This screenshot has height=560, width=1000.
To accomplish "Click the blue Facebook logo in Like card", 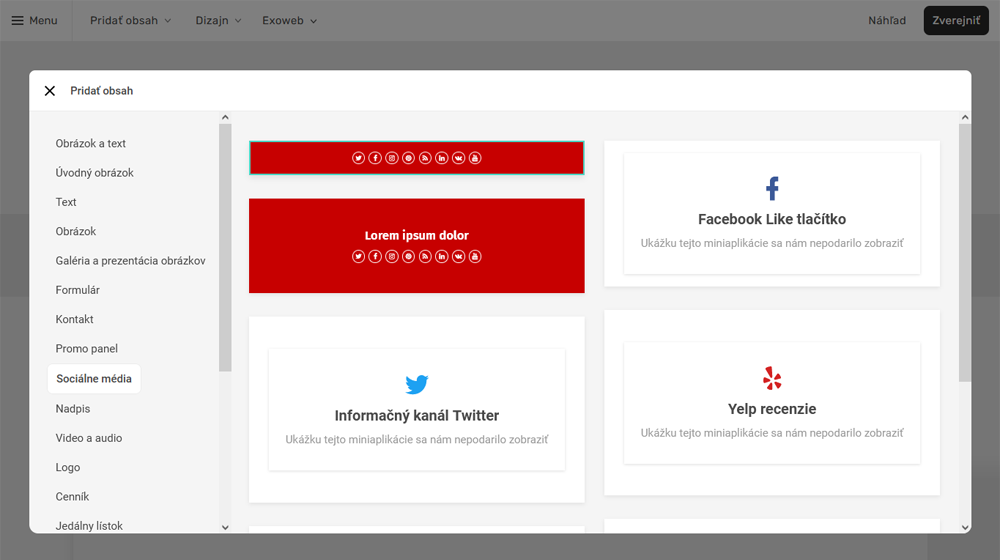I will pyautogui.click(x=772, y=188).
